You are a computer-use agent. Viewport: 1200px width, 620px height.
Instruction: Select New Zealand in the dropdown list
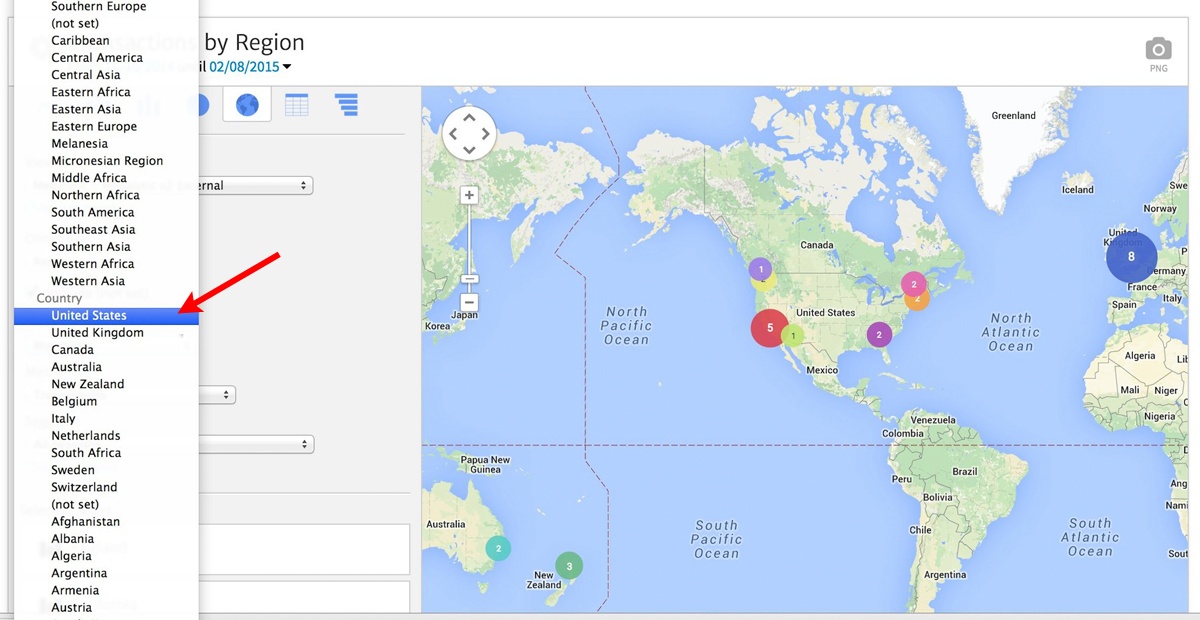pyautogui.click(x=88, y=384)
